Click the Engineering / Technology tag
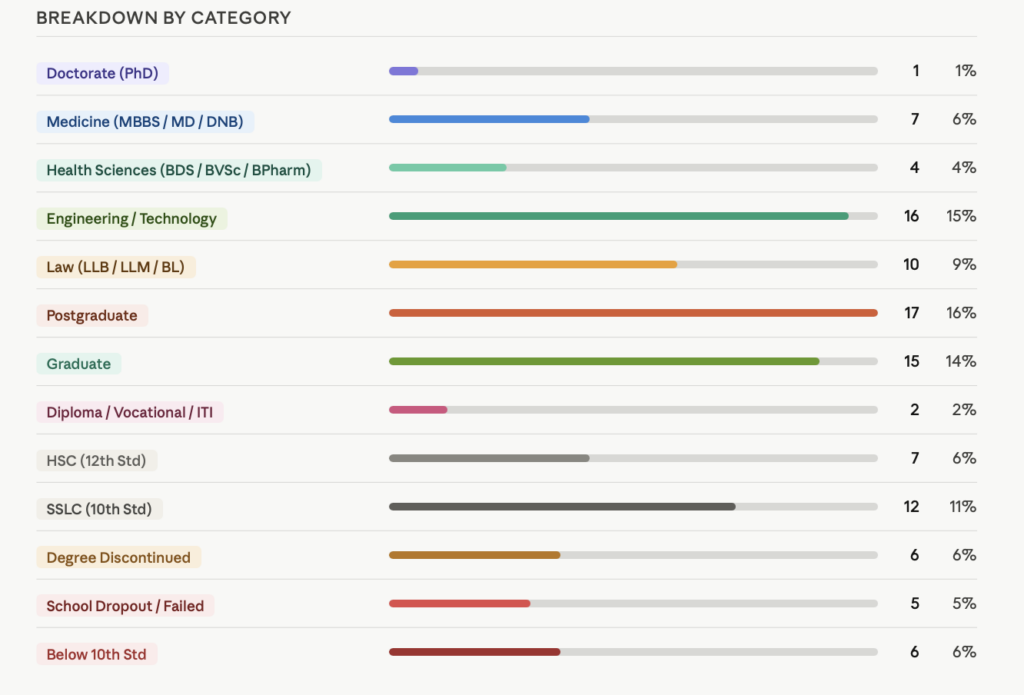 click(x=131, y=218)
